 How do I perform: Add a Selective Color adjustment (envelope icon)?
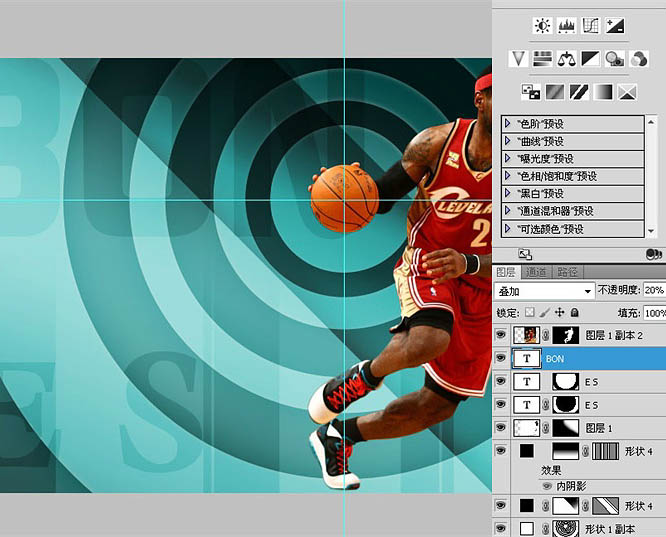click(628, 92)
